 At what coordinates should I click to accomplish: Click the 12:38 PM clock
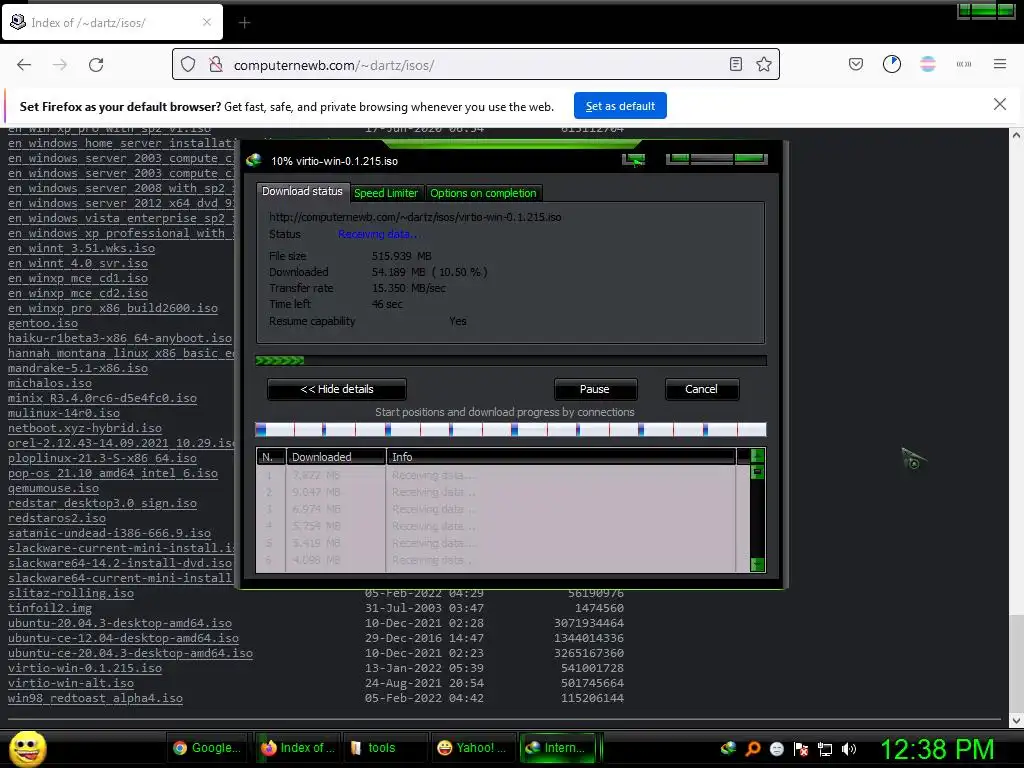pyautogui.click(x=937, y=749)
